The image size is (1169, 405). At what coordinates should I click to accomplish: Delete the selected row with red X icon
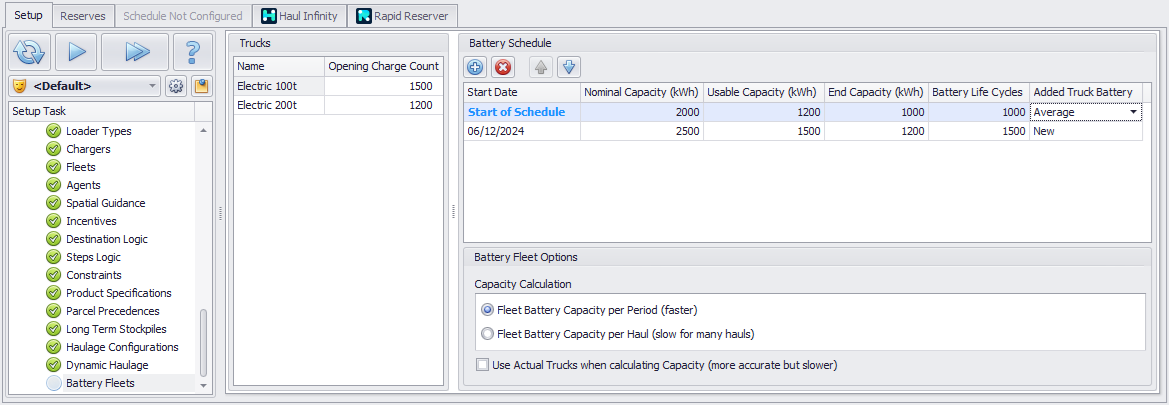pos(503,67)
